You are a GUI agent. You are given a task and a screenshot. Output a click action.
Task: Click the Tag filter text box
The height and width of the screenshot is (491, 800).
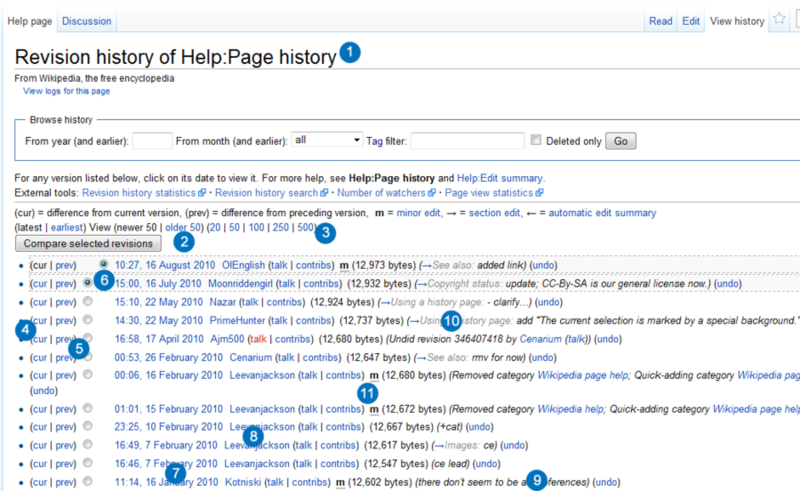[x=467, y=141]
